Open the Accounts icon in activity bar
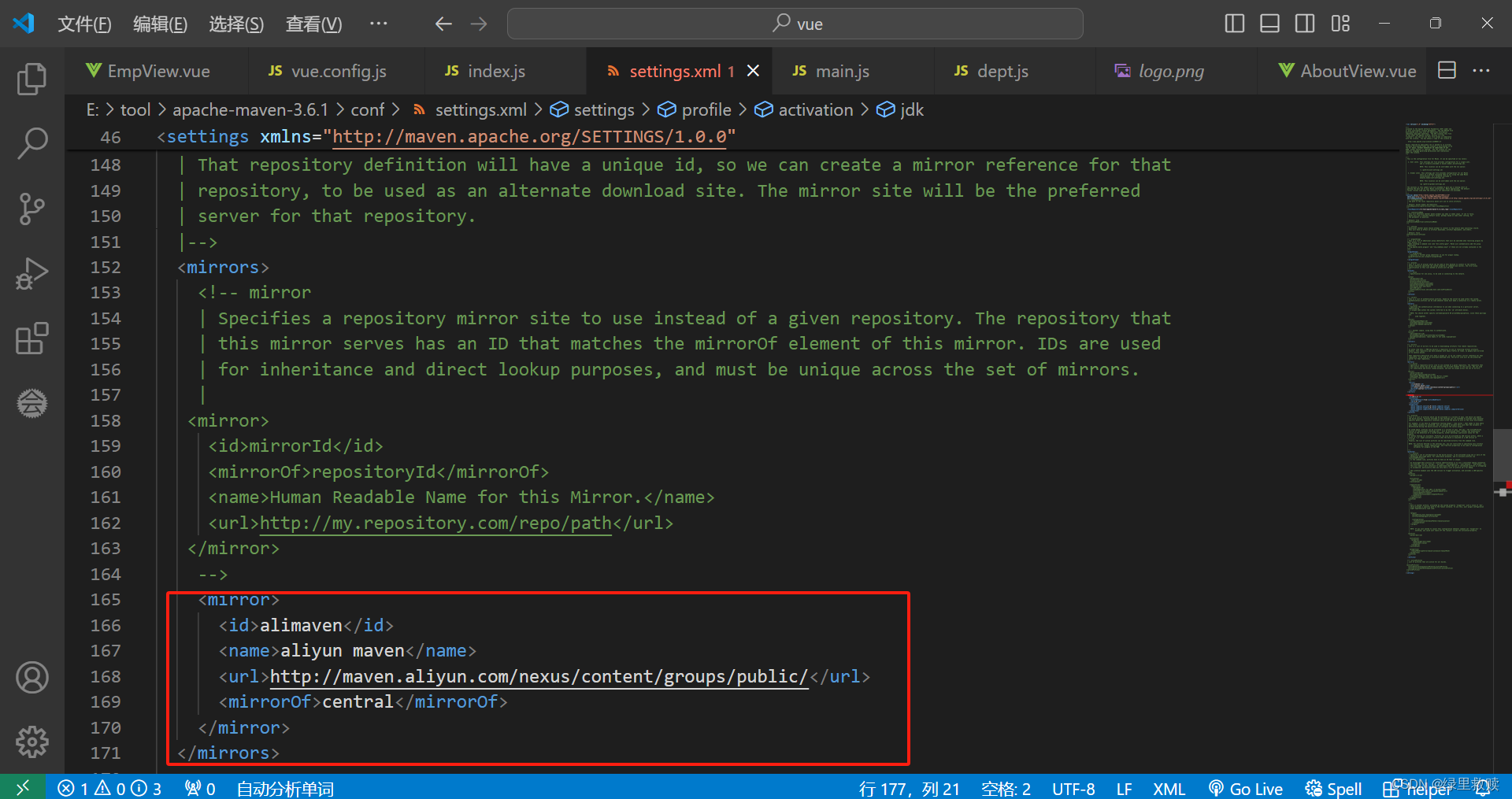The height and width of the screenshot is (799, 1512). click(x=31, y=677)
